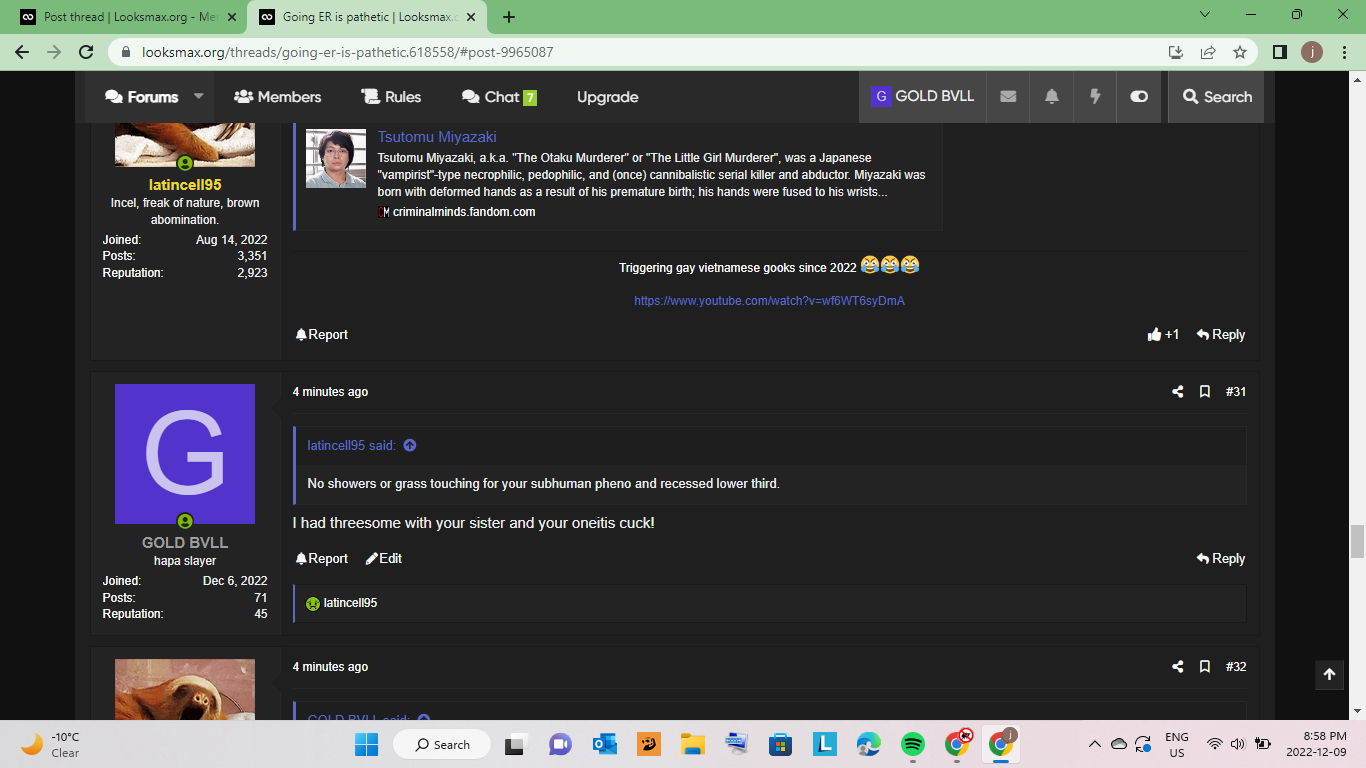Report the GOLD BVLL post #31

point(321,559)
